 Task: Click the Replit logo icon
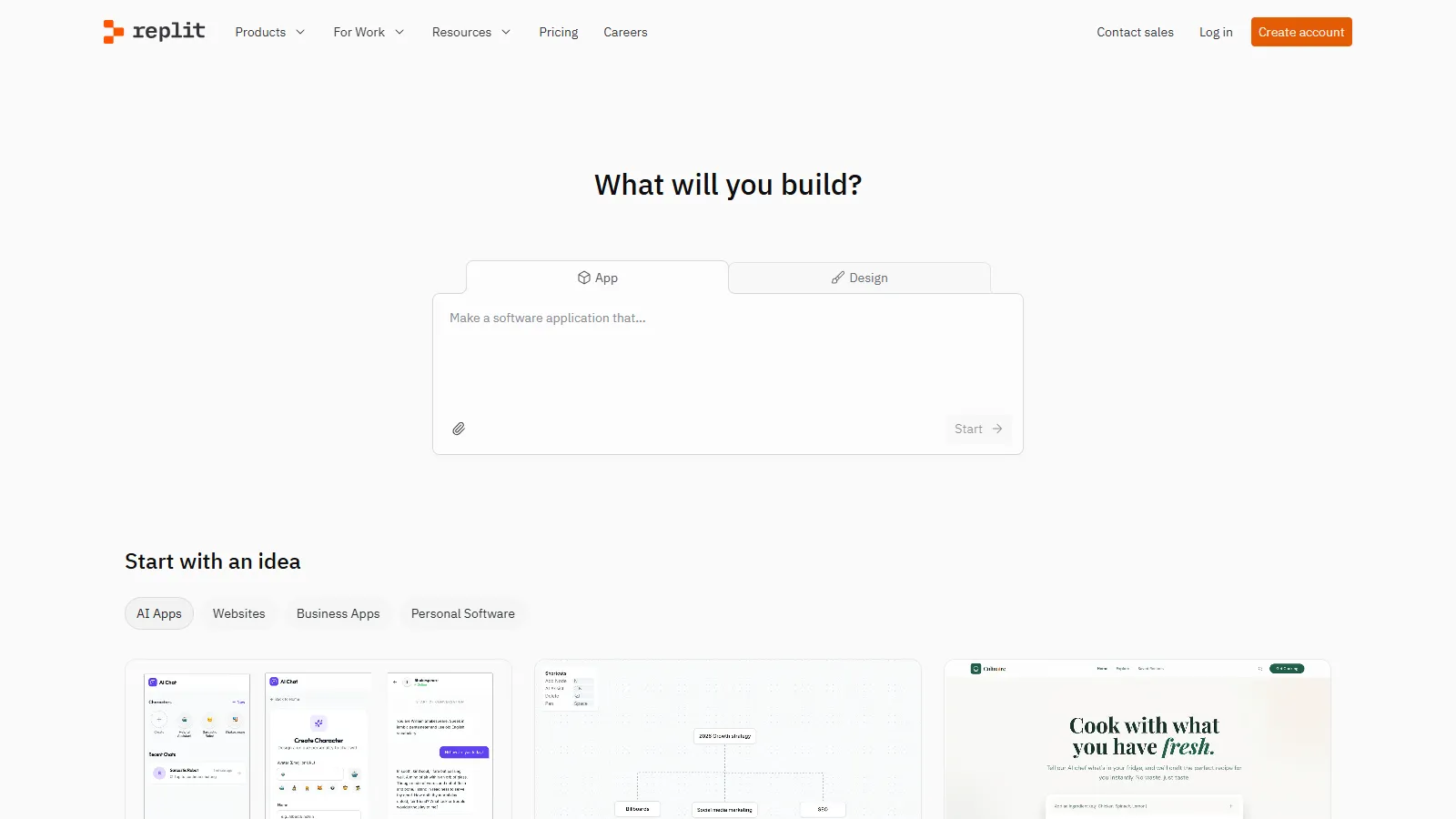point(114,32)
